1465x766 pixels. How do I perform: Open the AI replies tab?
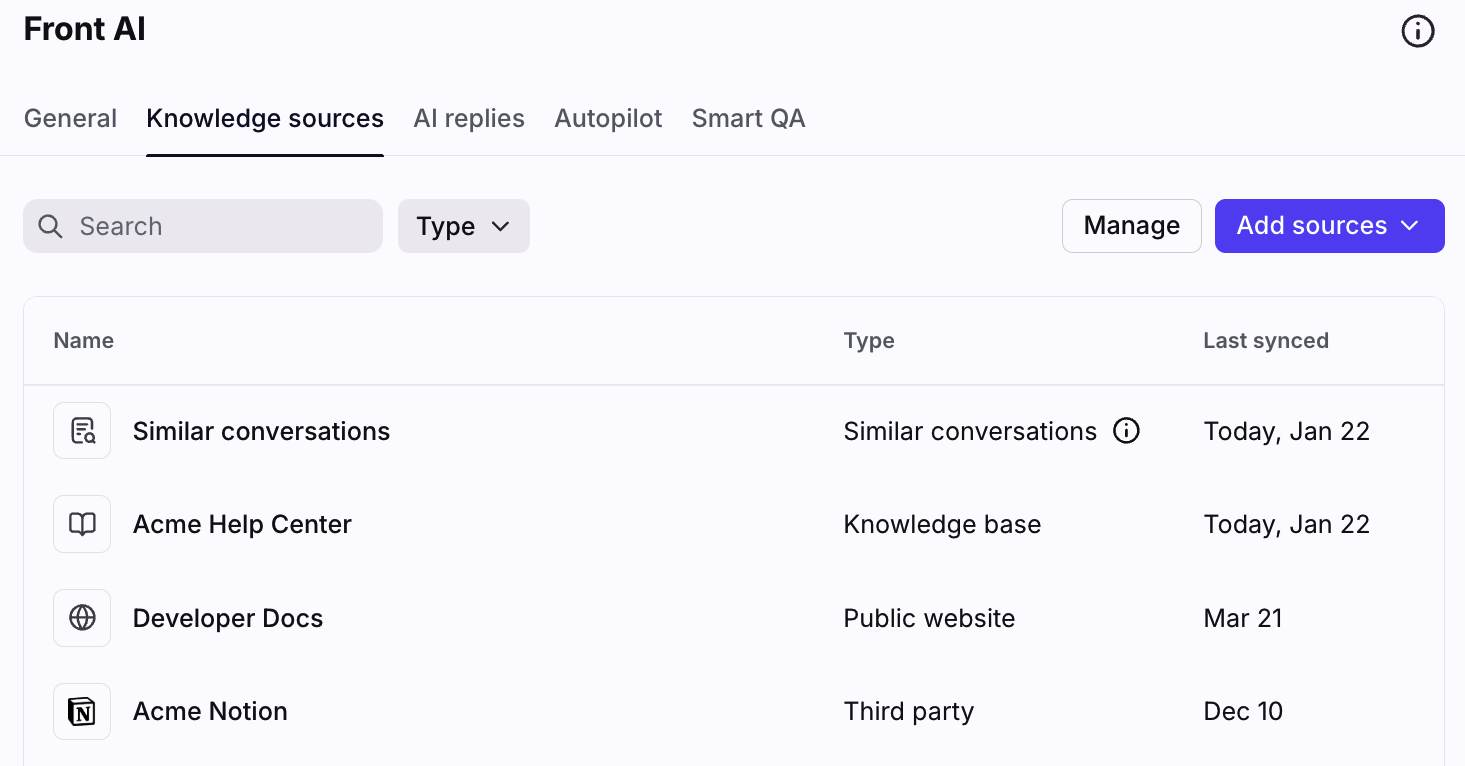469,118
